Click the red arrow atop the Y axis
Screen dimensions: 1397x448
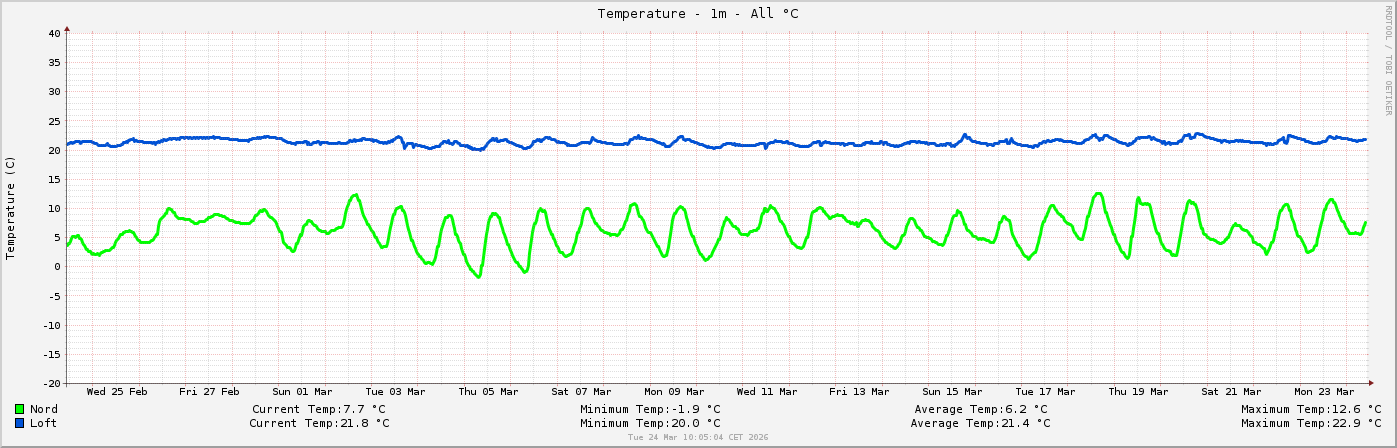click(67, 29)
